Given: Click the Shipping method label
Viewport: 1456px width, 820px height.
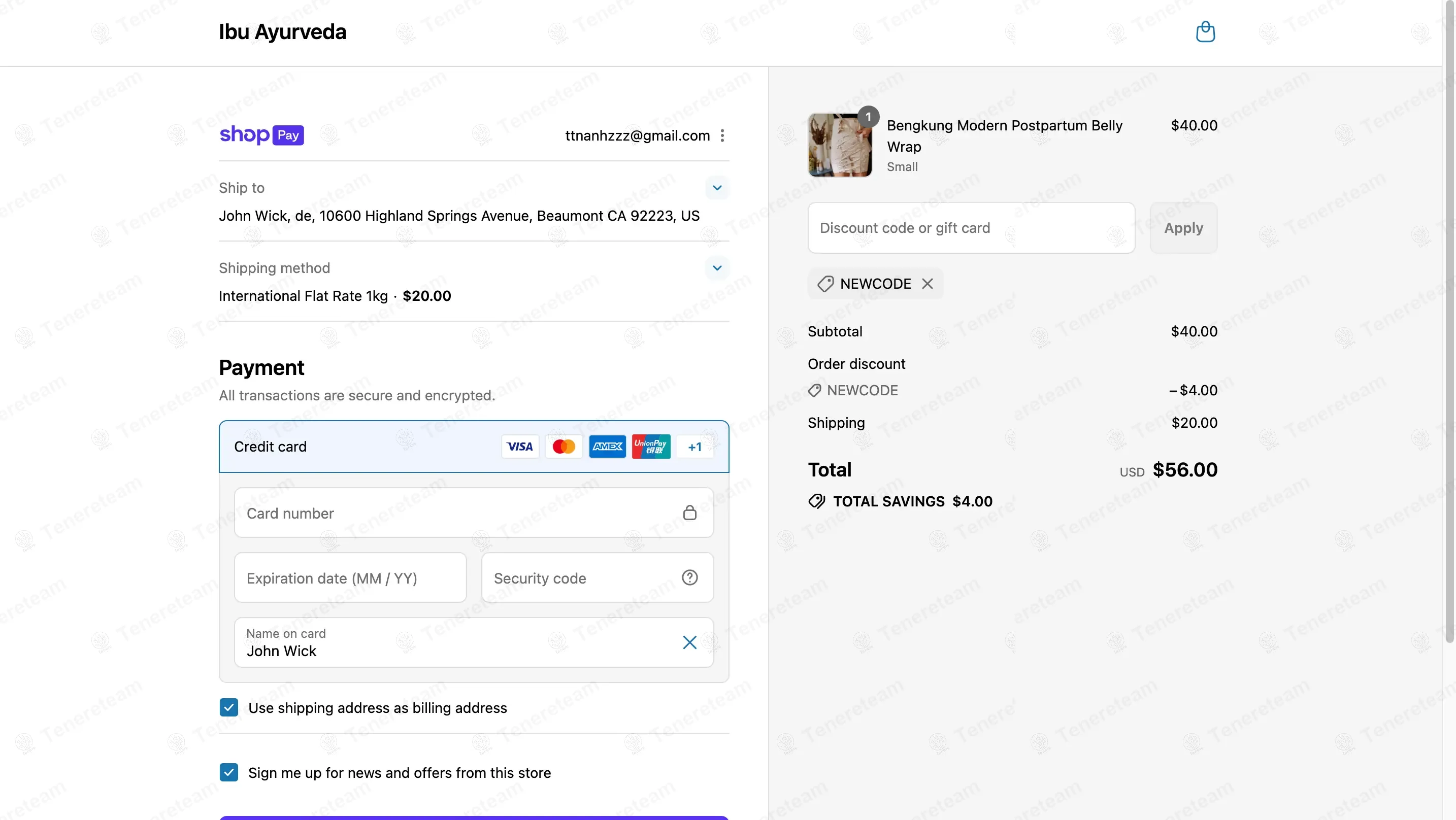Looking at the screenshot, I should [x=274, y=268].
